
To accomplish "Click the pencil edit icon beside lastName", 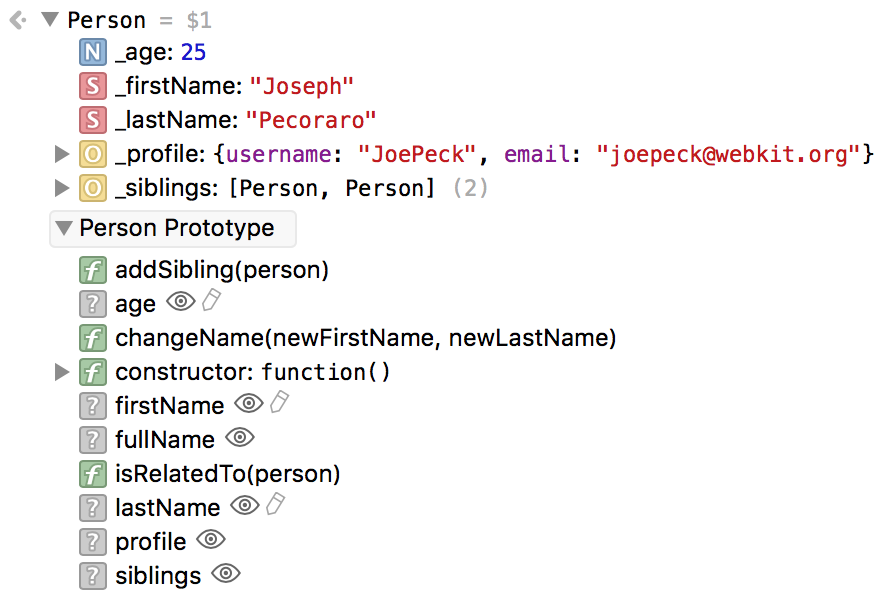I will click(x=276, y=504).
